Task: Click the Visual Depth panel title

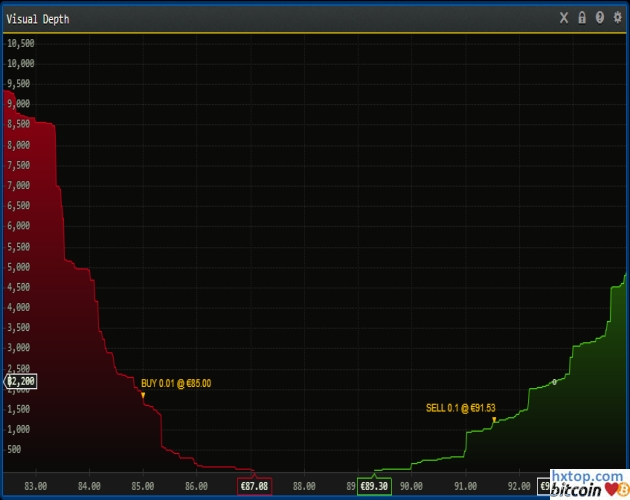Action: click(39, 18)
